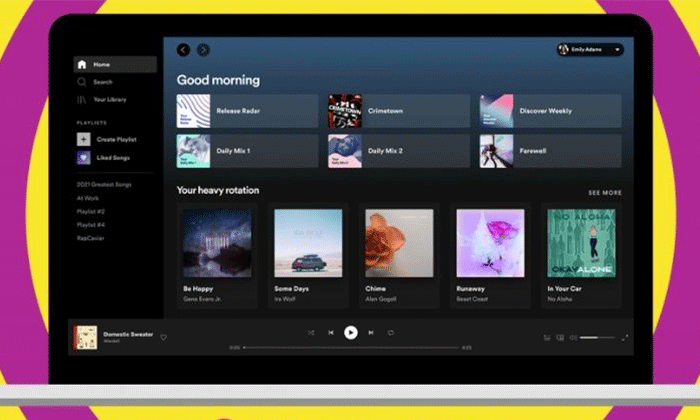Open the Liked Songs heart icon
This screenshot has width=700, height=420.
point(83,158)
